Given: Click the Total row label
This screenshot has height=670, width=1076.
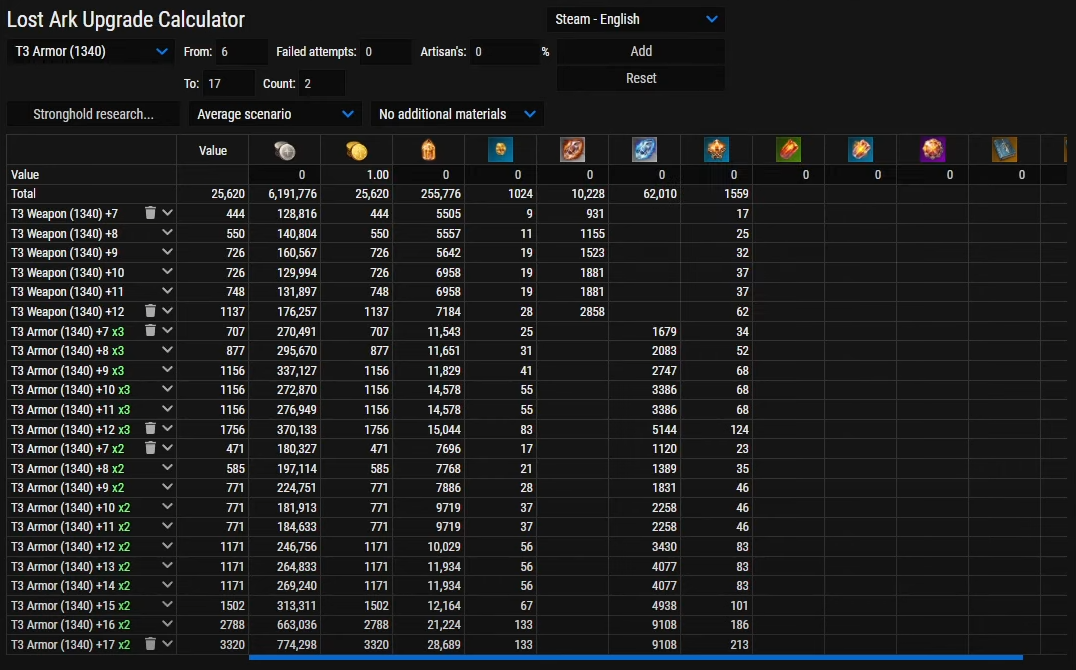Looking at the screenshot, I should point(23,194).
